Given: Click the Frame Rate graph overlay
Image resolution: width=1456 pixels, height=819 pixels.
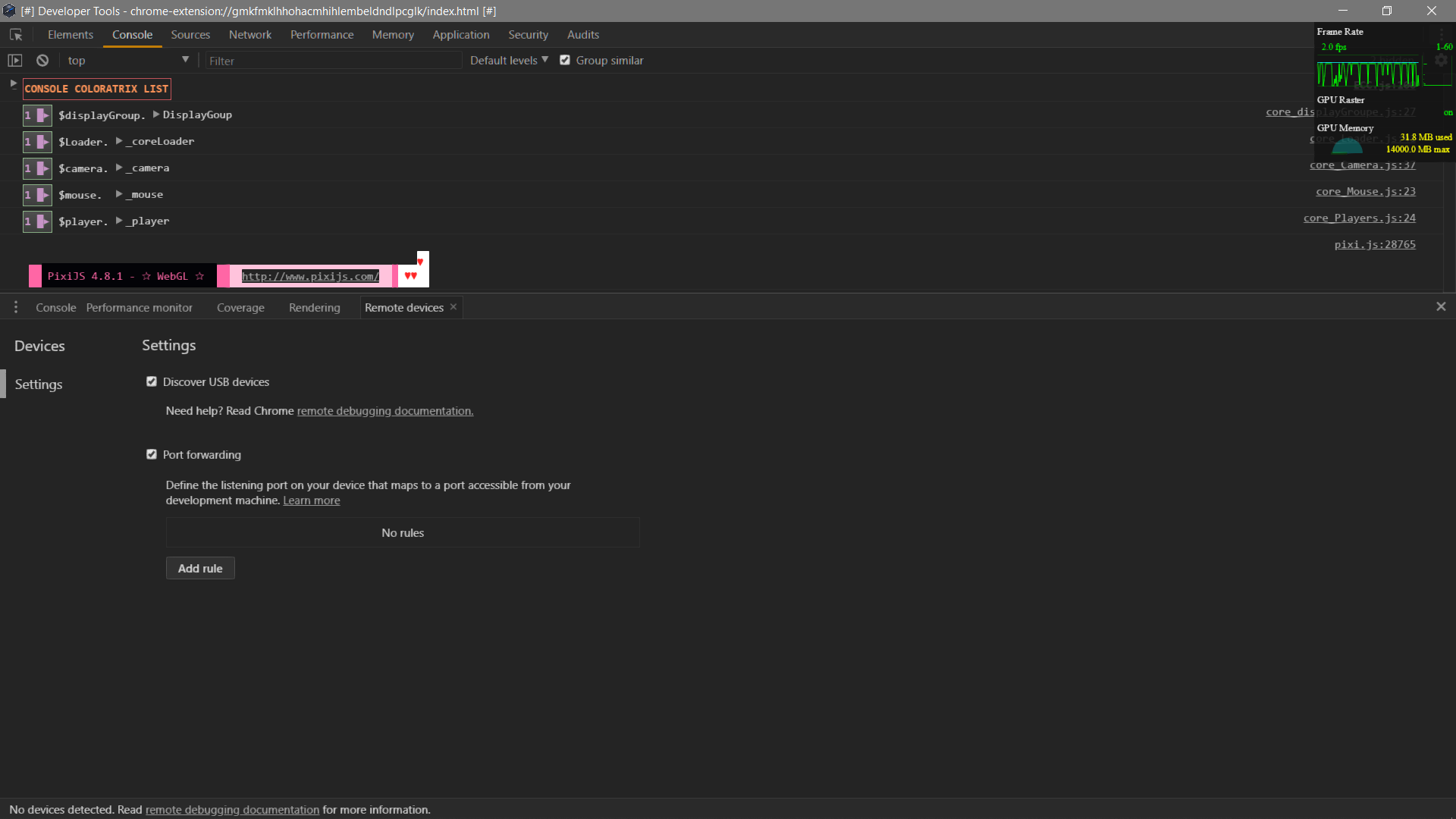Looking at the screenshot, I should click(x=1369, y=74).
